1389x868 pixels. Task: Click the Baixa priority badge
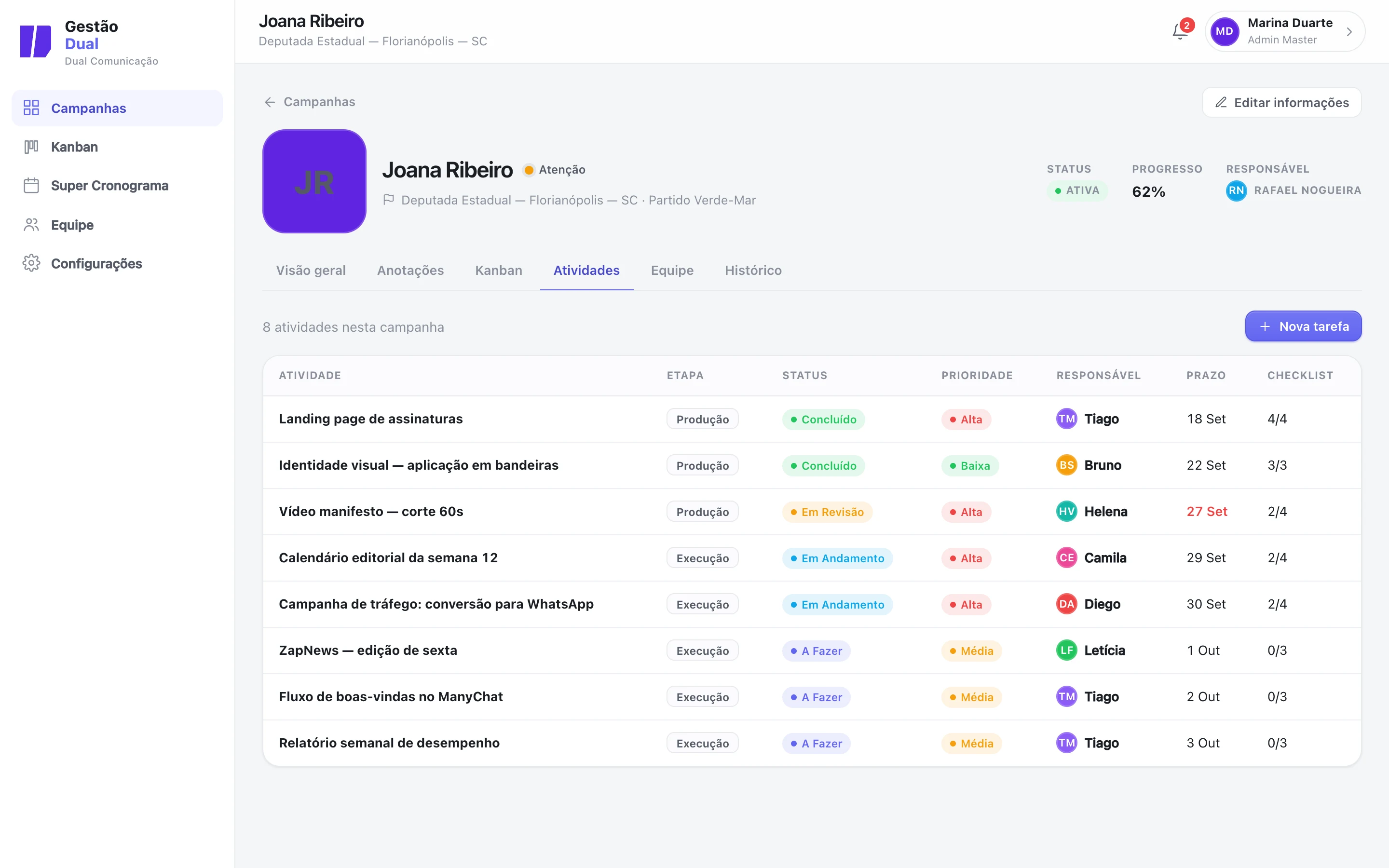[970, 465]
